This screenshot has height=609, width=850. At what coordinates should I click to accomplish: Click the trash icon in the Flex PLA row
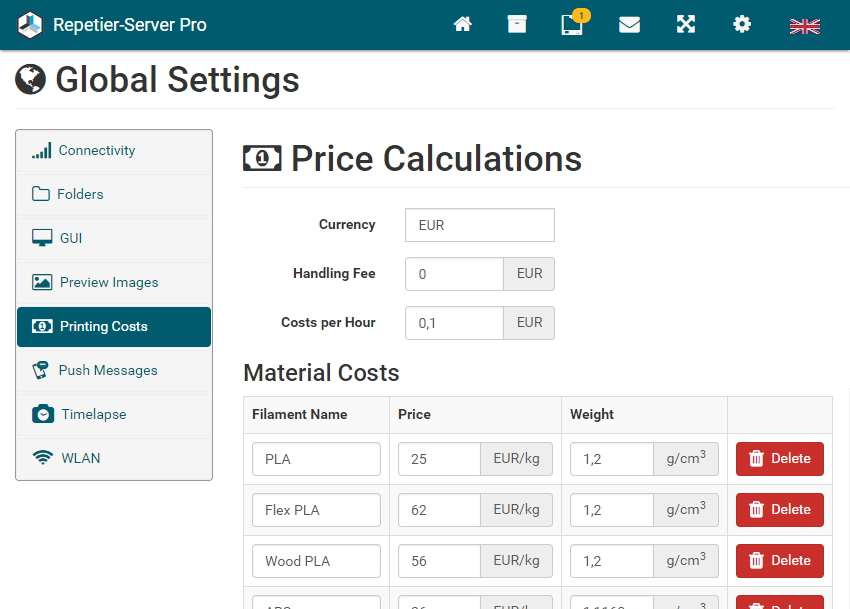[x=756, y=510]
